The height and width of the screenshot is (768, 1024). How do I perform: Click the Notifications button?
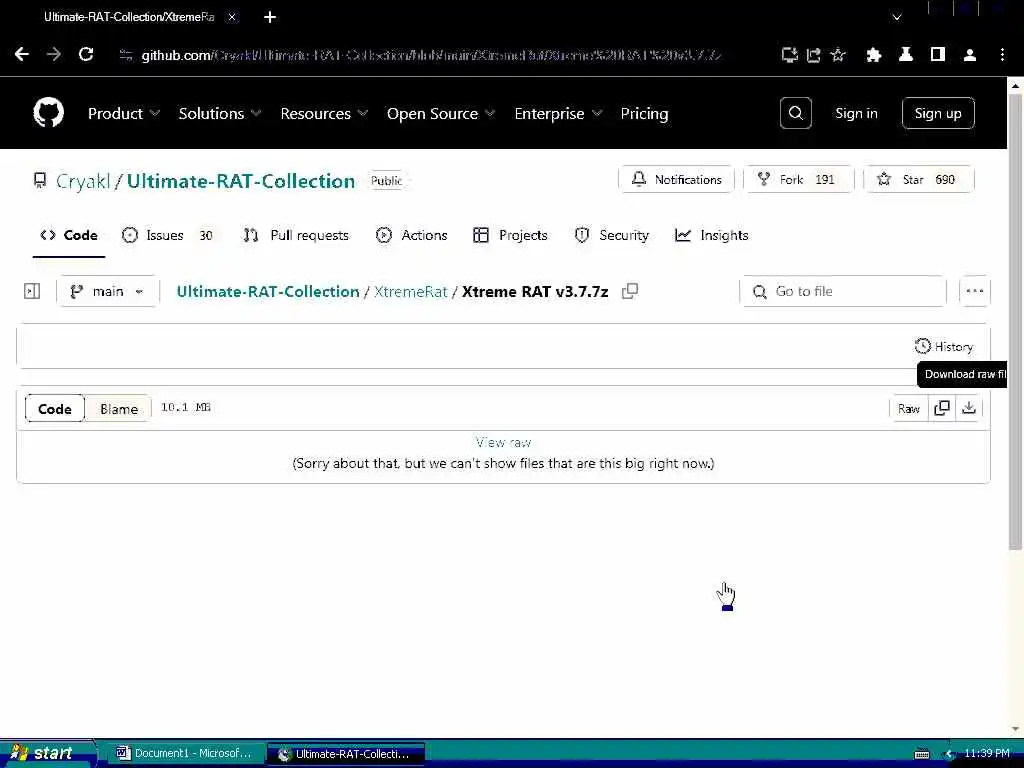tap(677, 180)
